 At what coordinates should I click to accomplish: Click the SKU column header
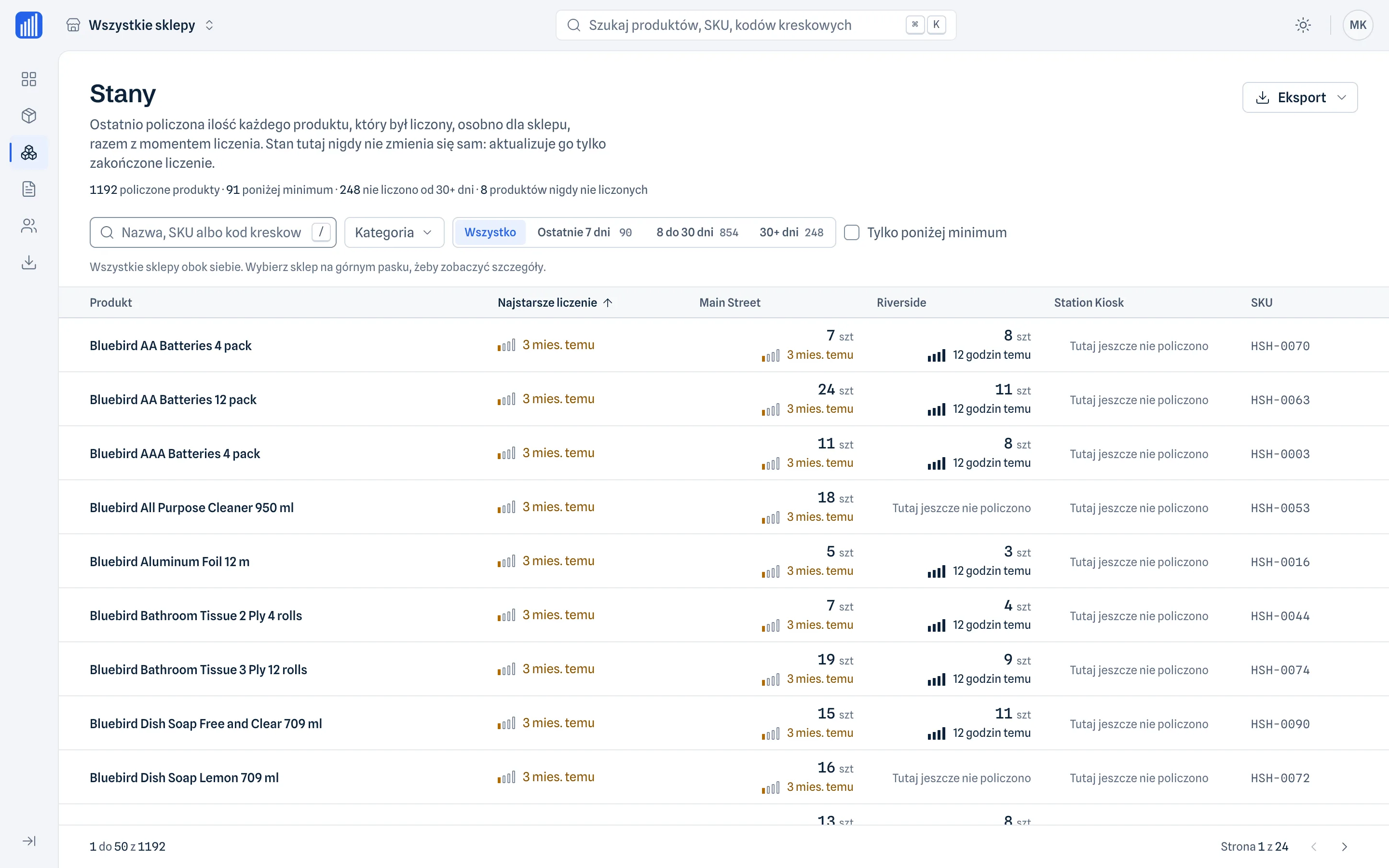coord(1262,302)
